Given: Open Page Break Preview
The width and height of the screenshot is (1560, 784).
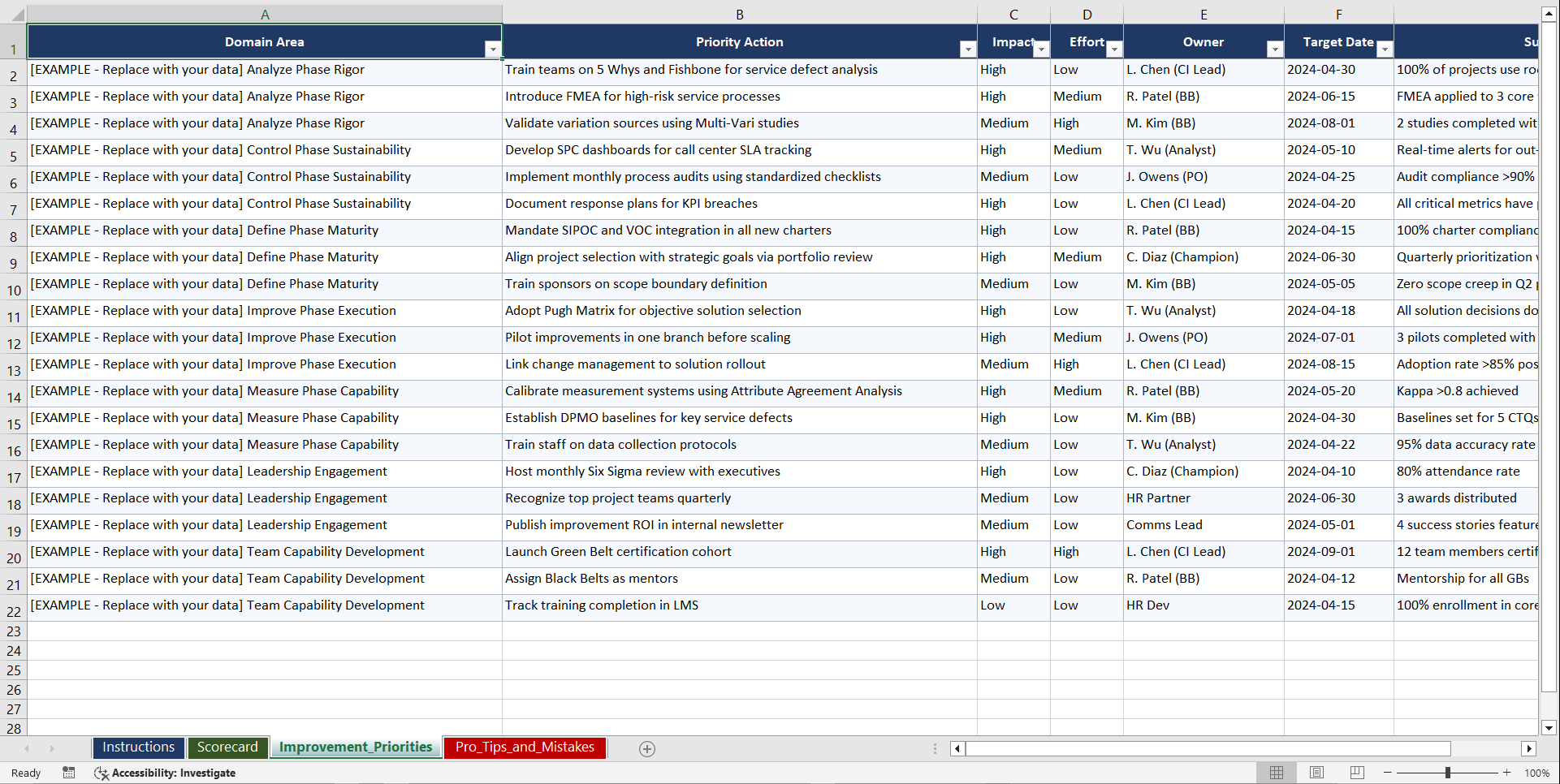Looking at the screenshot, I should (x=1356, y=773).
